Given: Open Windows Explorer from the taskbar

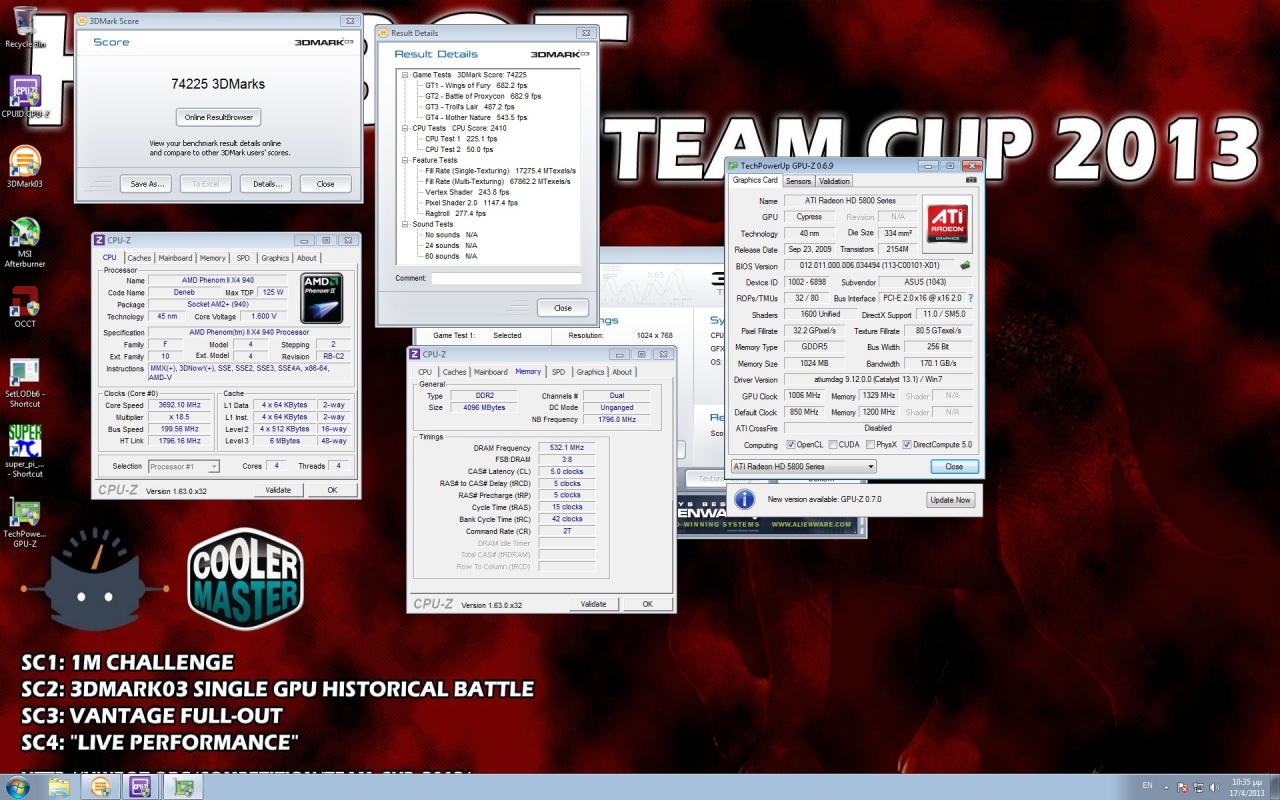Looking at the screenshot, I should click(59, 787).
